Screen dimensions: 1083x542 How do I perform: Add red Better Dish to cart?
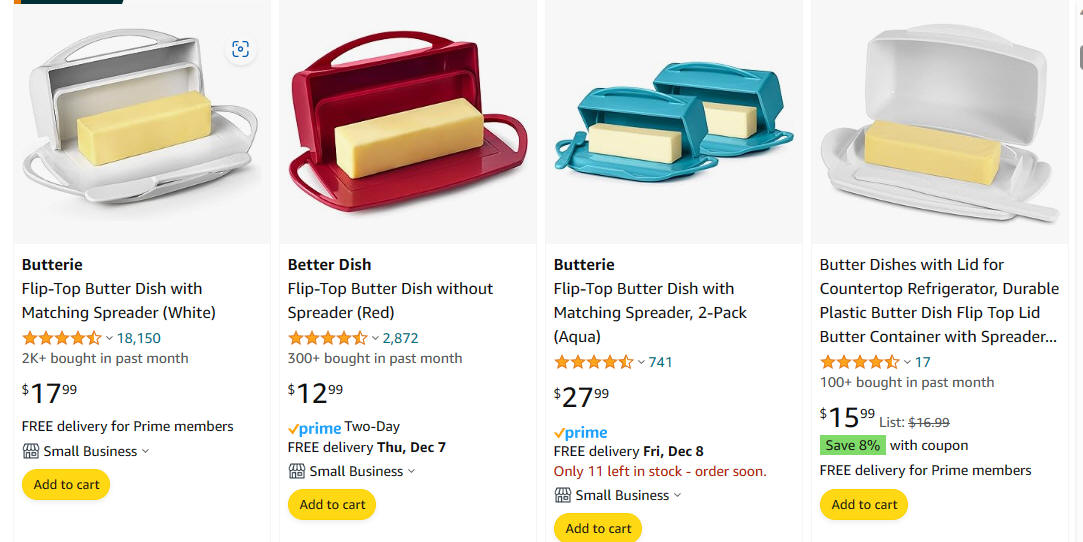coord(332,505)
